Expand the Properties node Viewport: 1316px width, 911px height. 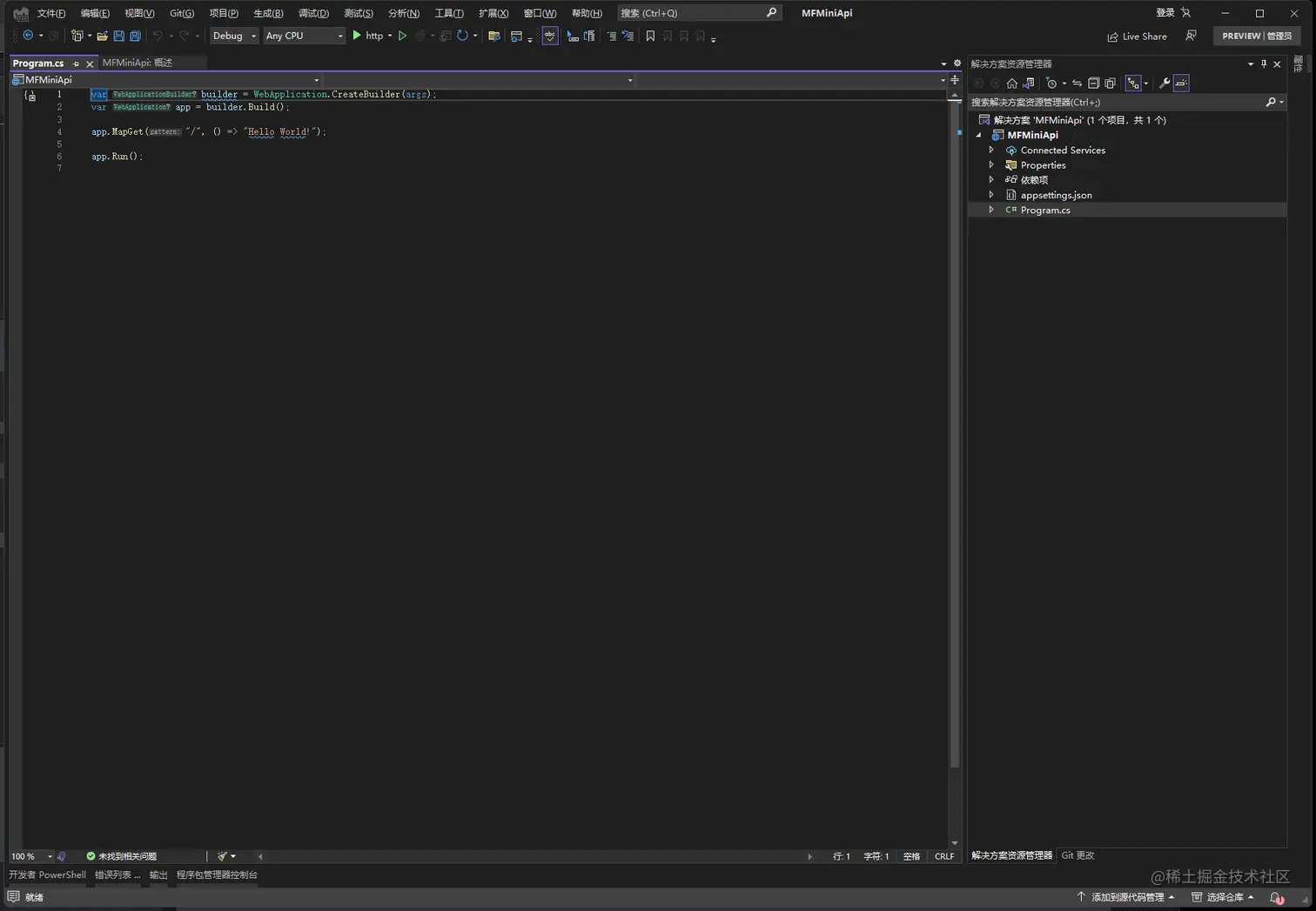click(991, 165)
